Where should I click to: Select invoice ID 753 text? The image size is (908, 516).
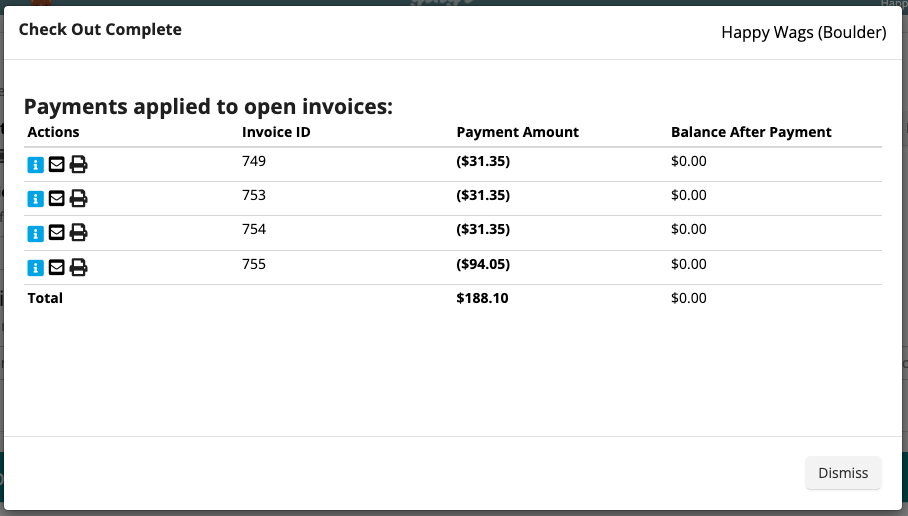click(x=254, y=195)
